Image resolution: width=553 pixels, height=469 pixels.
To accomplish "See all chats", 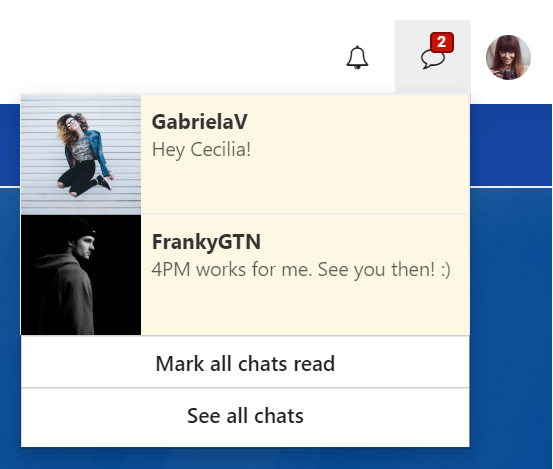I will [245, 416].
